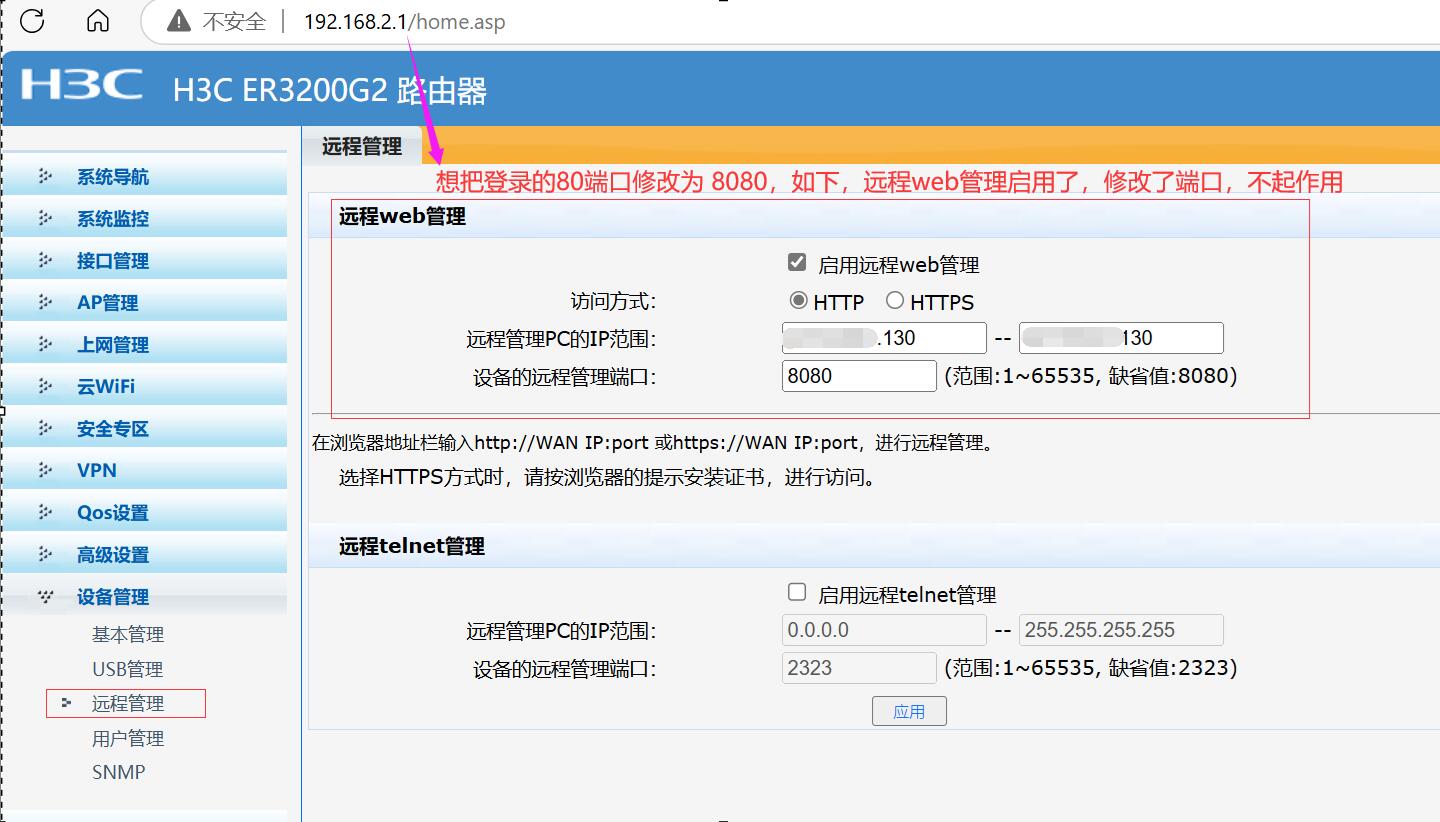
Task: Open the USB管理 submenu page
Action: pos(128,669)
